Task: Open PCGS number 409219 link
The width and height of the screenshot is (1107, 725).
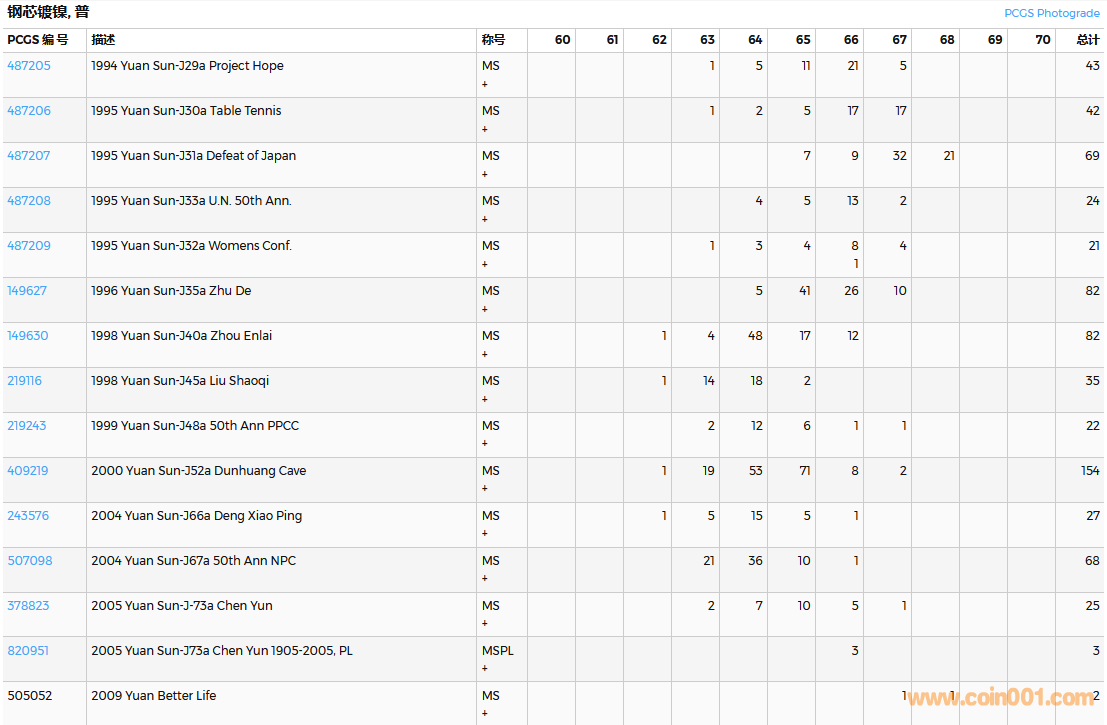Action: click(x=28, y=471)
